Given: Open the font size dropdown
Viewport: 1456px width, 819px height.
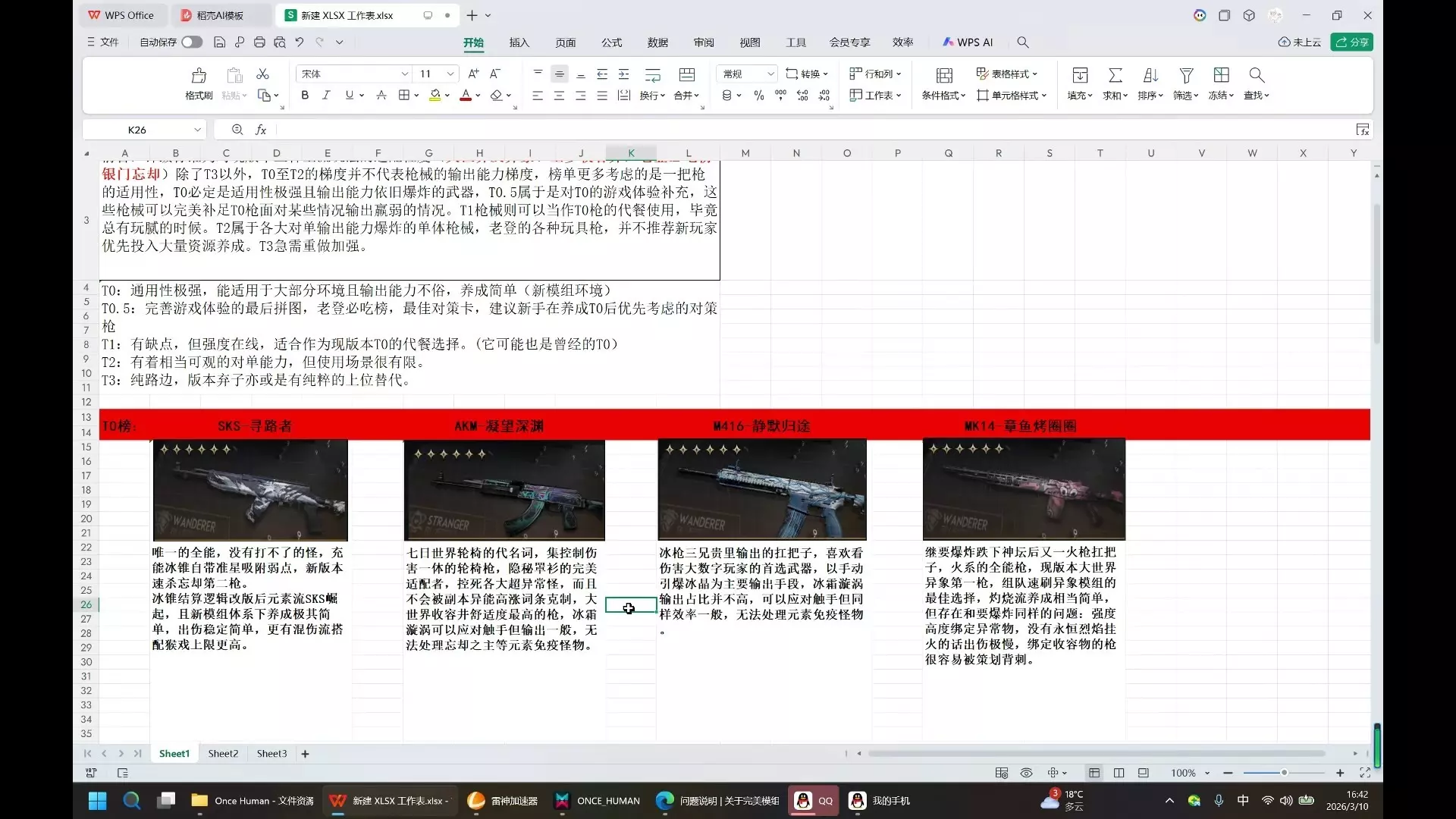Looking at the screenshot, I should [x=450, y=74].
